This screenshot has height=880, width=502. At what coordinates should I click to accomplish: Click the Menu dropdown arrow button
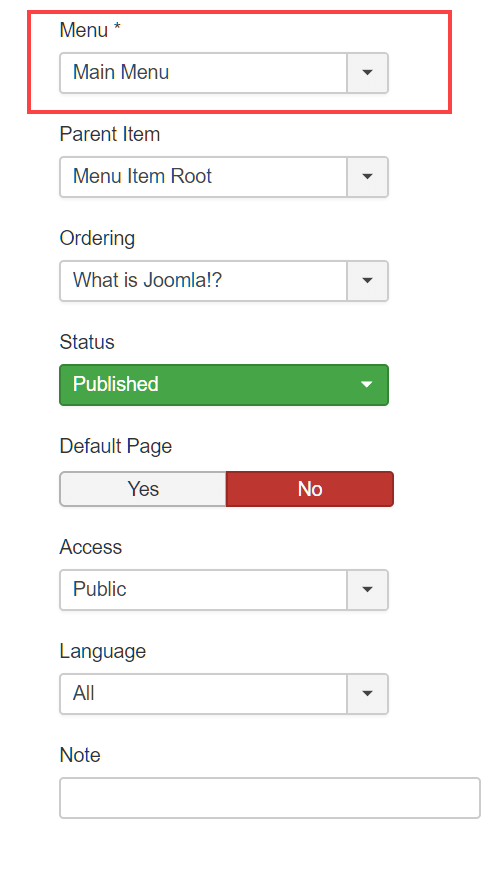click(367, 73)
